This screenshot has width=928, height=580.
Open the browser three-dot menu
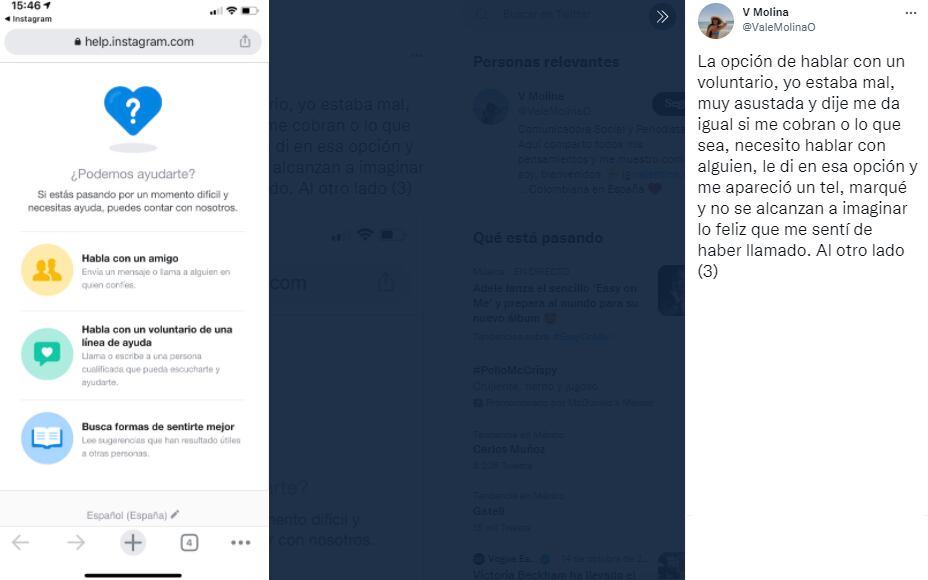(240, 542)
